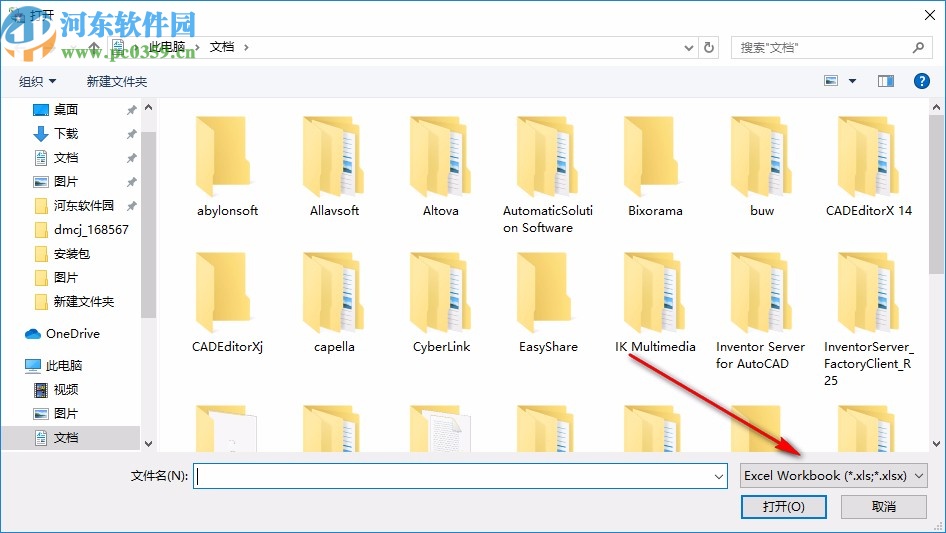This screenshot has height=533, width=946.
Task: Select the Inventor Server for AutoCAD folder
Action: click(760, 310)
